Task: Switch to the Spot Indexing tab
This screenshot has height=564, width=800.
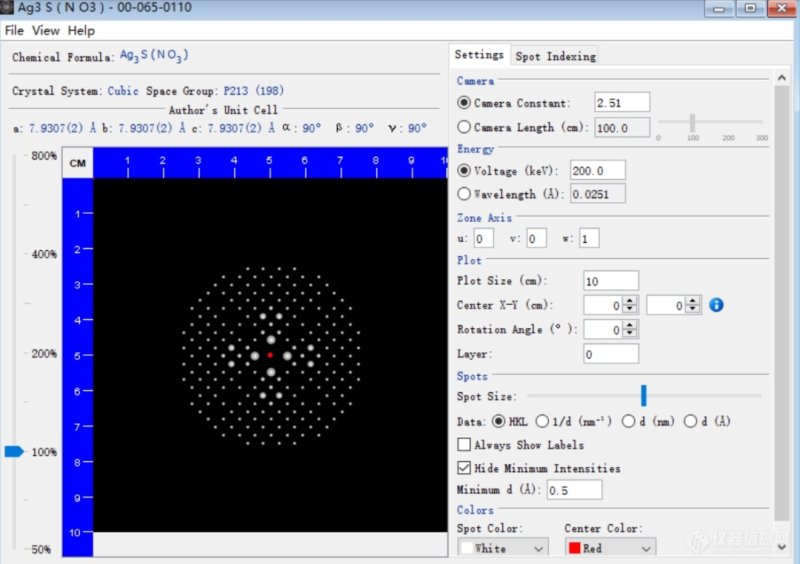Action: tap(555, 56)
